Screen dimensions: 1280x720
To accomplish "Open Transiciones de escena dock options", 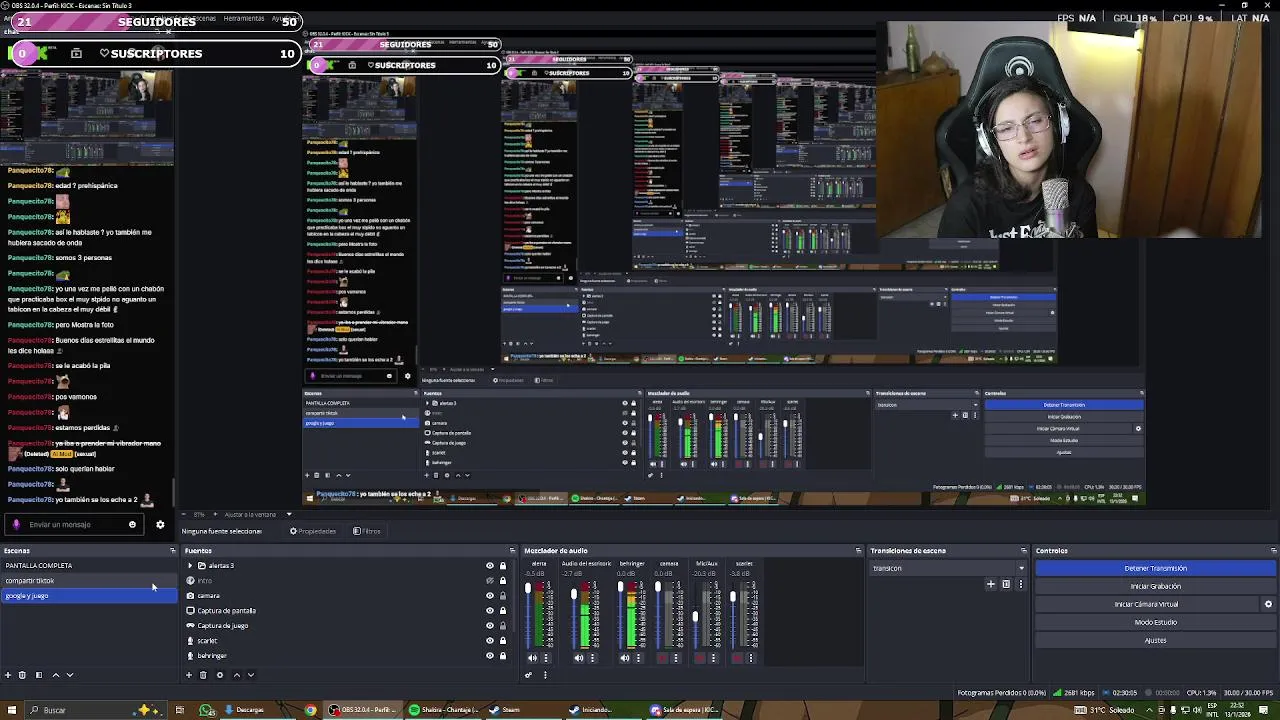I will [1023, 551].
